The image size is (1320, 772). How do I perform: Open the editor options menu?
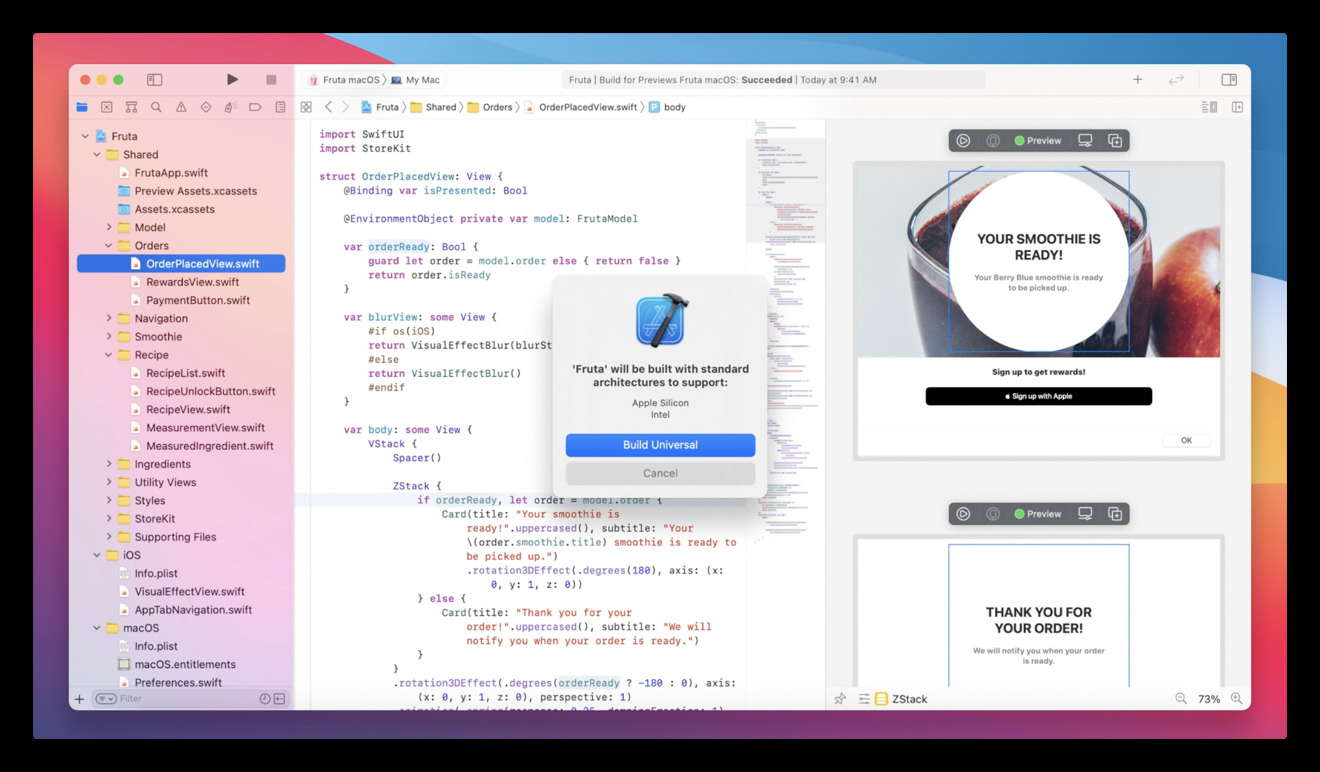click(1210, 107)
